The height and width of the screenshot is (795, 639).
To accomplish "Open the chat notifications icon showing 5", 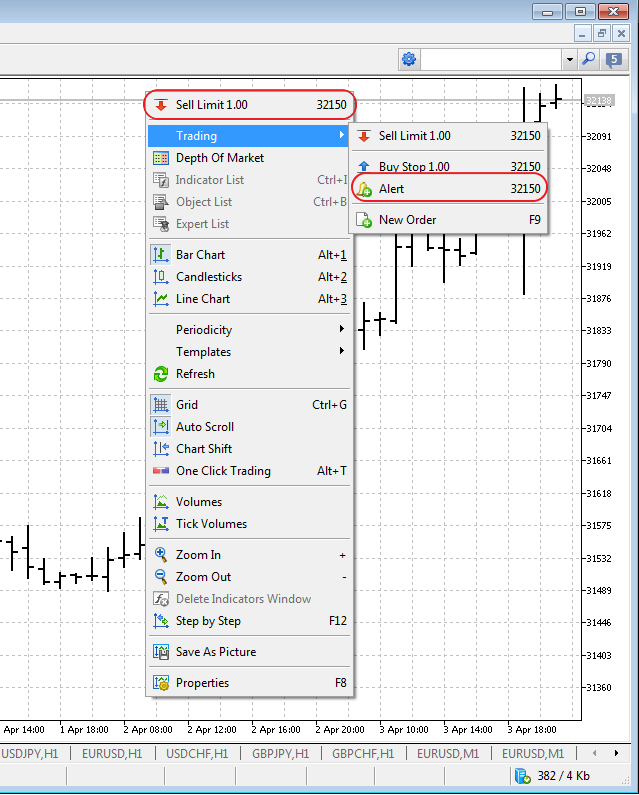I will (x=614, y=60).
